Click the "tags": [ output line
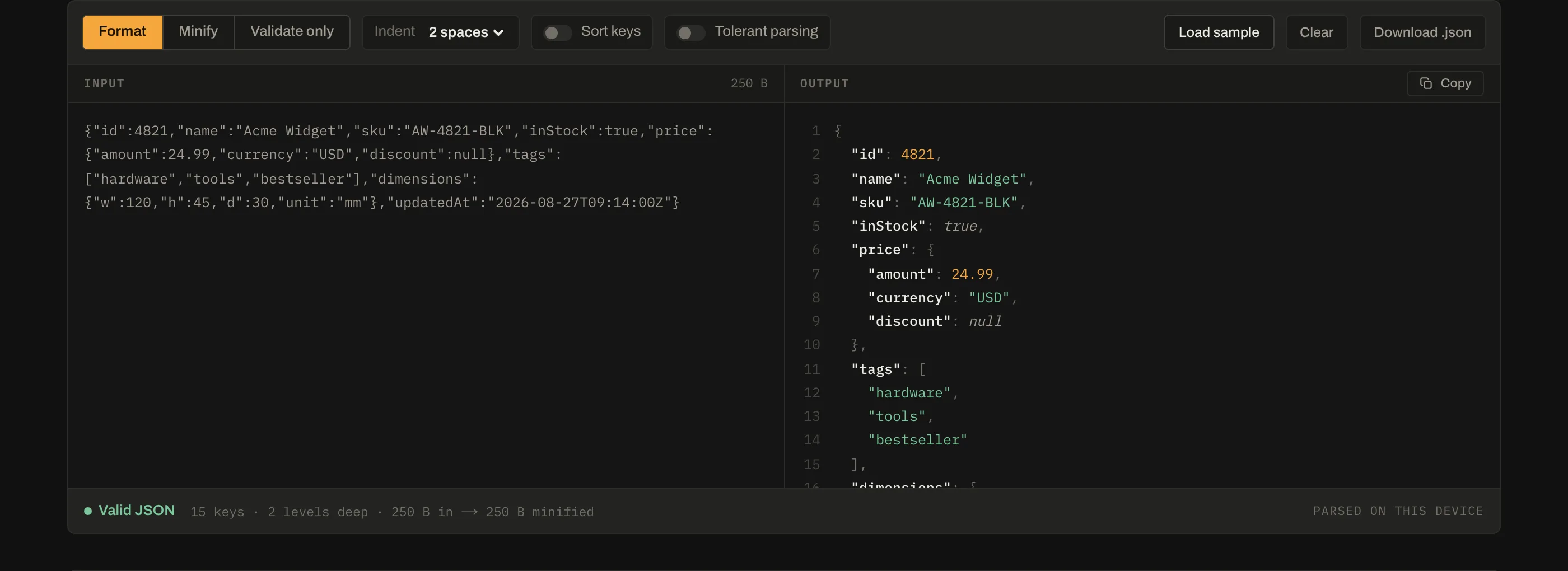The height and width of the screenshot is (571, 1568). click(888, 369)
